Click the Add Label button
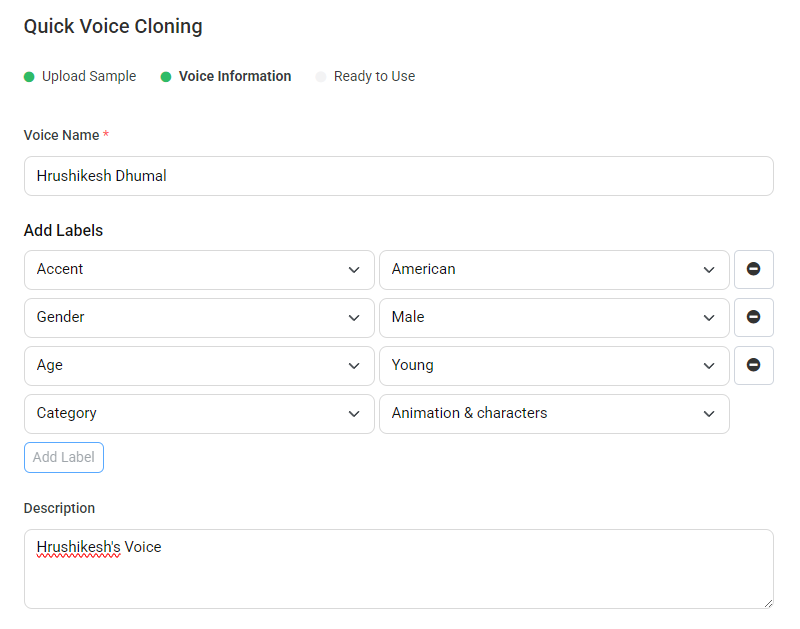Image resolution: width=800 pixels, height=629 pixels. (64, 457)
